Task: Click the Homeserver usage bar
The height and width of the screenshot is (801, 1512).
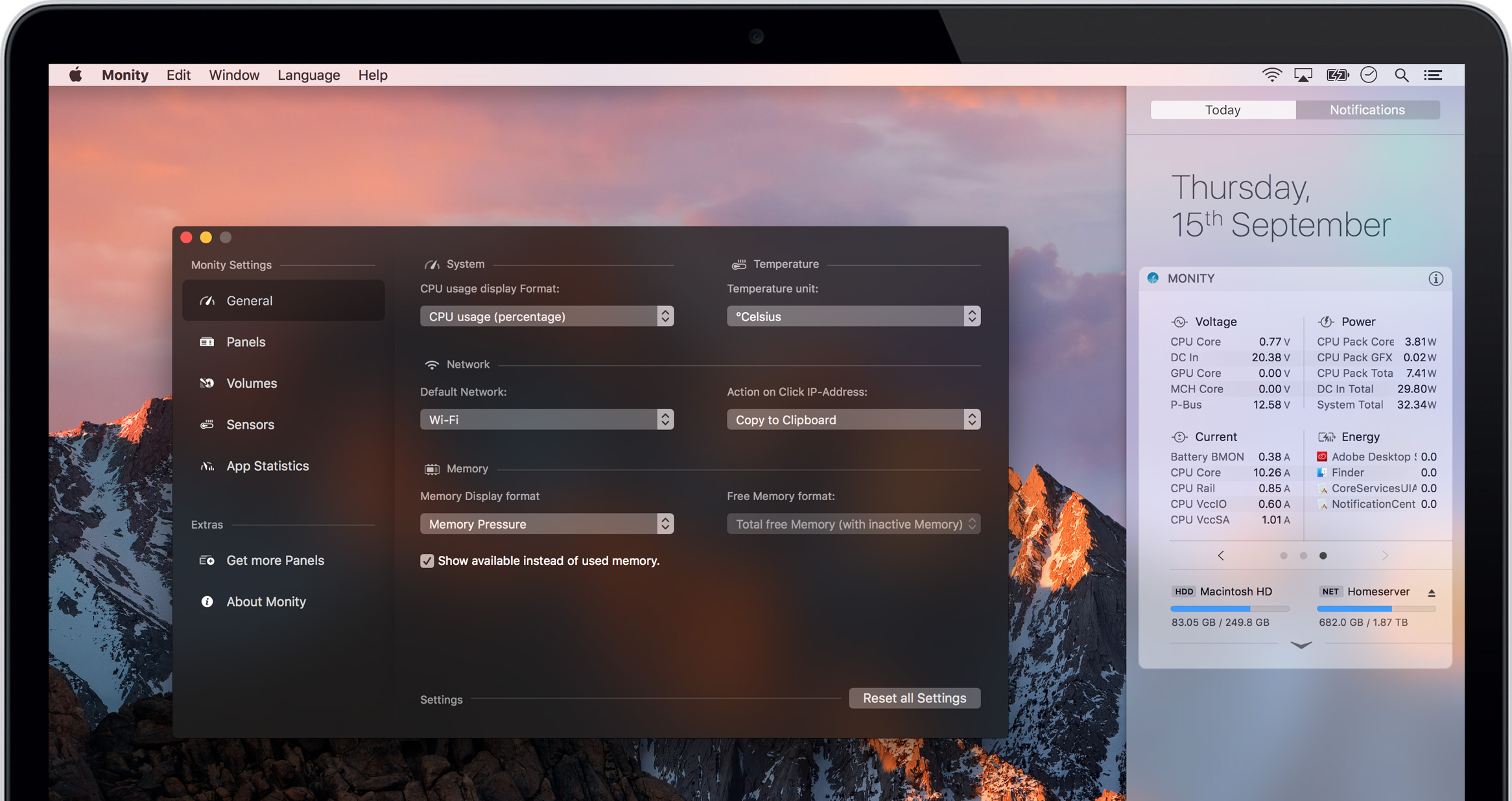Action: [1376, 608]
